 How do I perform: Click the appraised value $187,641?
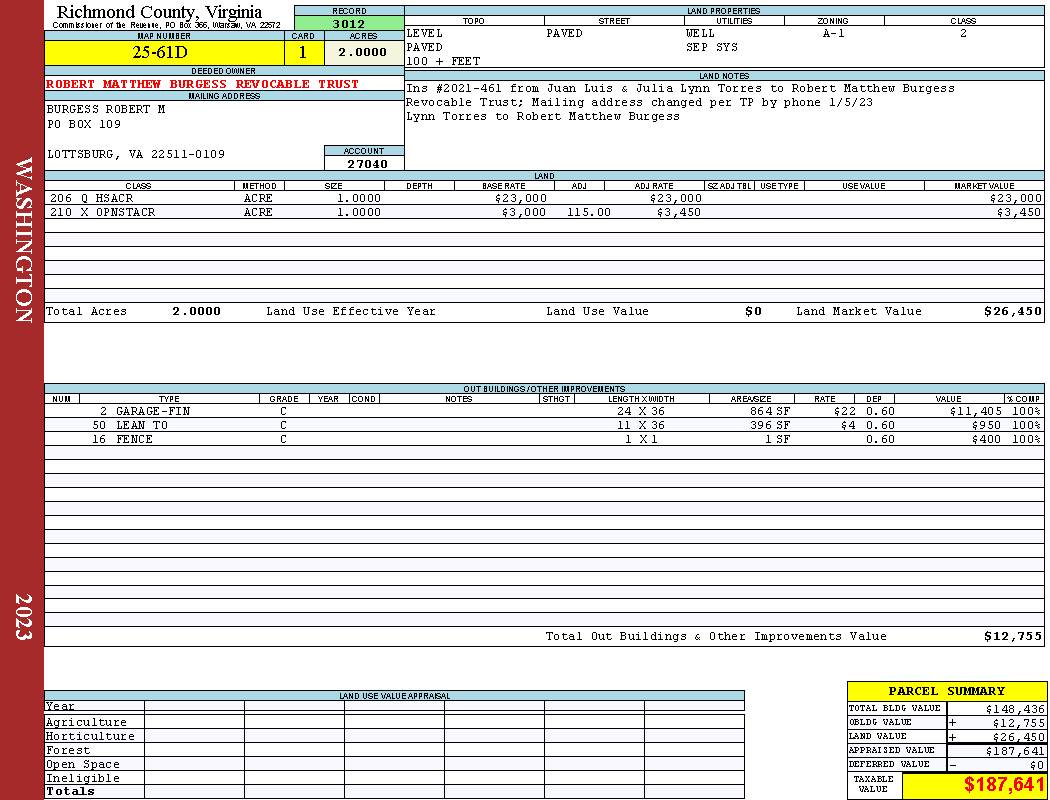[x=1015, y=751]
